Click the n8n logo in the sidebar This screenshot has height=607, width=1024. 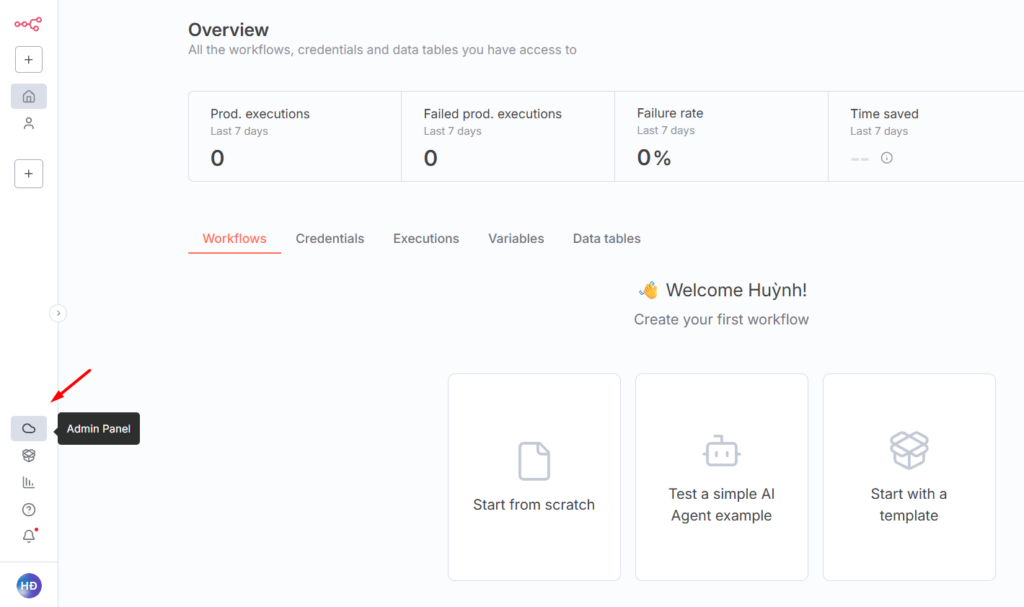(x=28, y=24)
